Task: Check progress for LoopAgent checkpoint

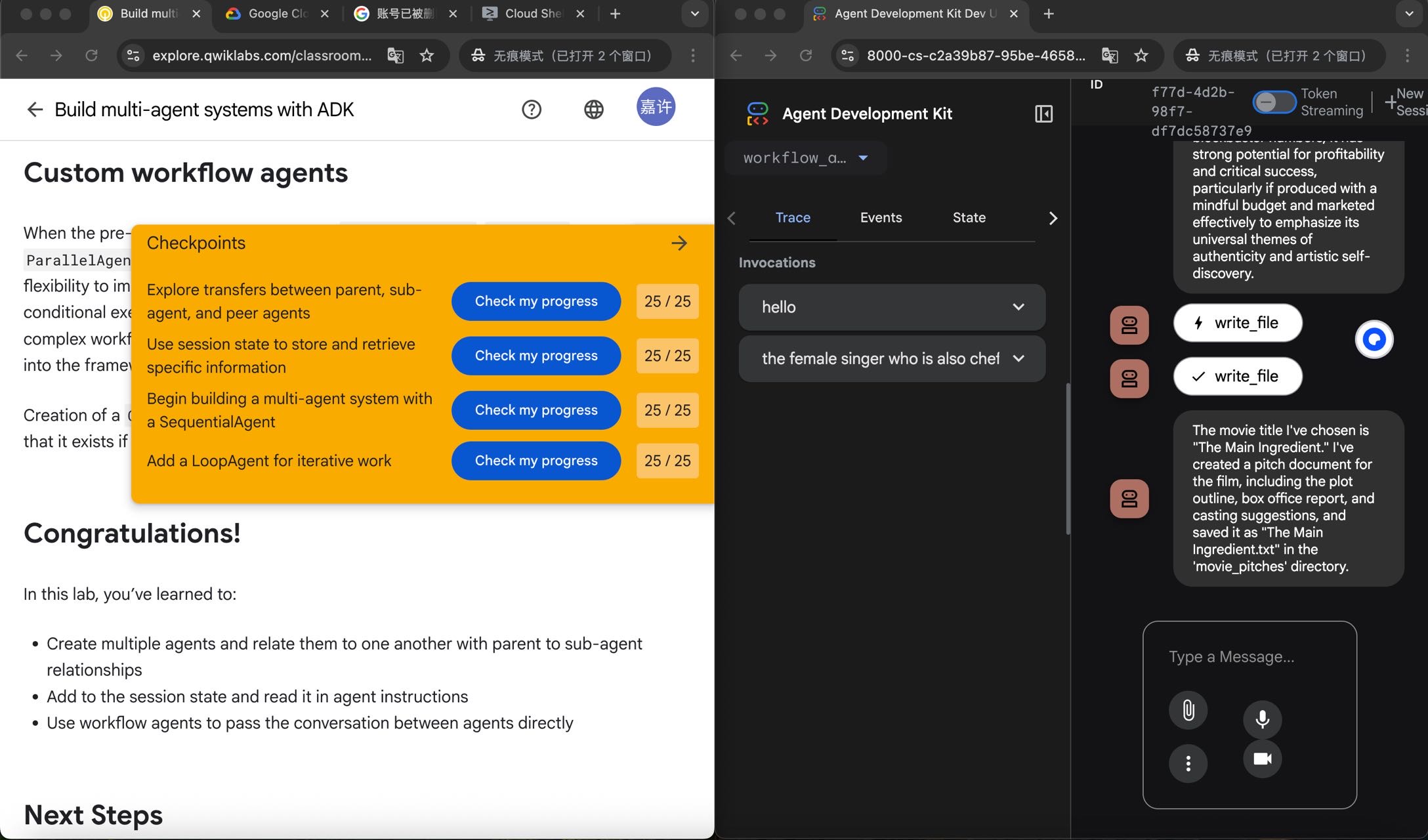Action: click(x=536, y=461)
